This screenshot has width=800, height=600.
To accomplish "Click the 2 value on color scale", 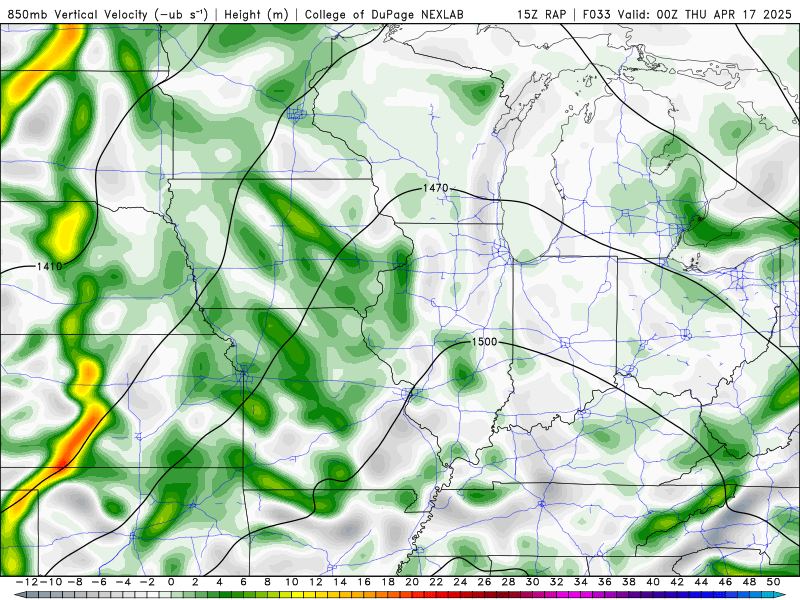I will [195, 582].
